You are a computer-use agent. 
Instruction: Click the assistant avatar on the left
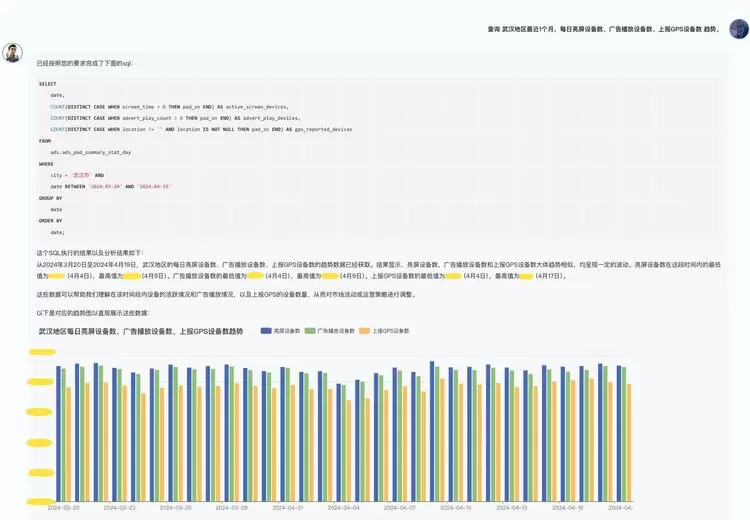tap(12, 52)
